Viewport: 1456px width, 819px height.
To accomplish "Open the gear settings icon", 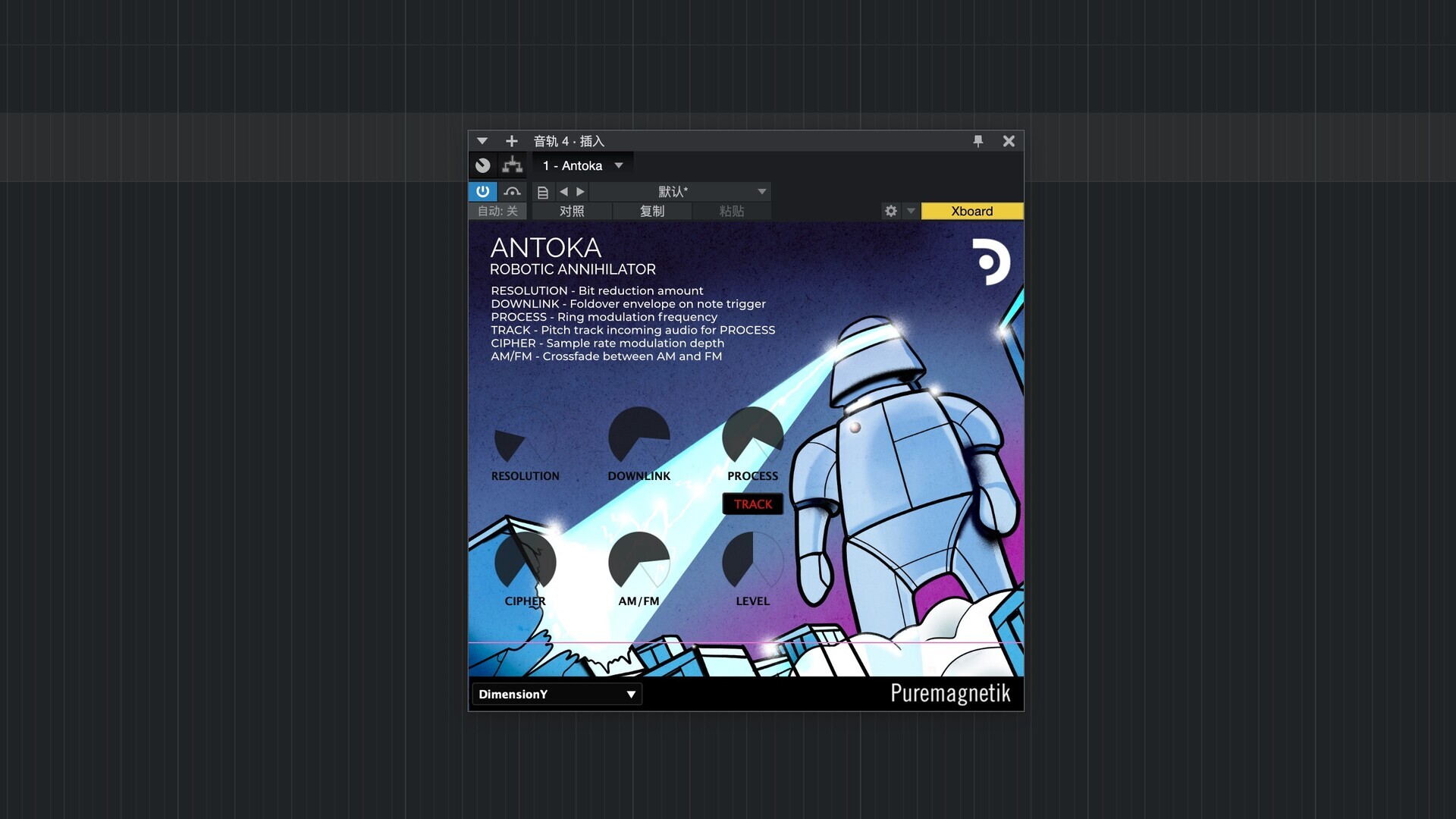I will pos(891,212).
